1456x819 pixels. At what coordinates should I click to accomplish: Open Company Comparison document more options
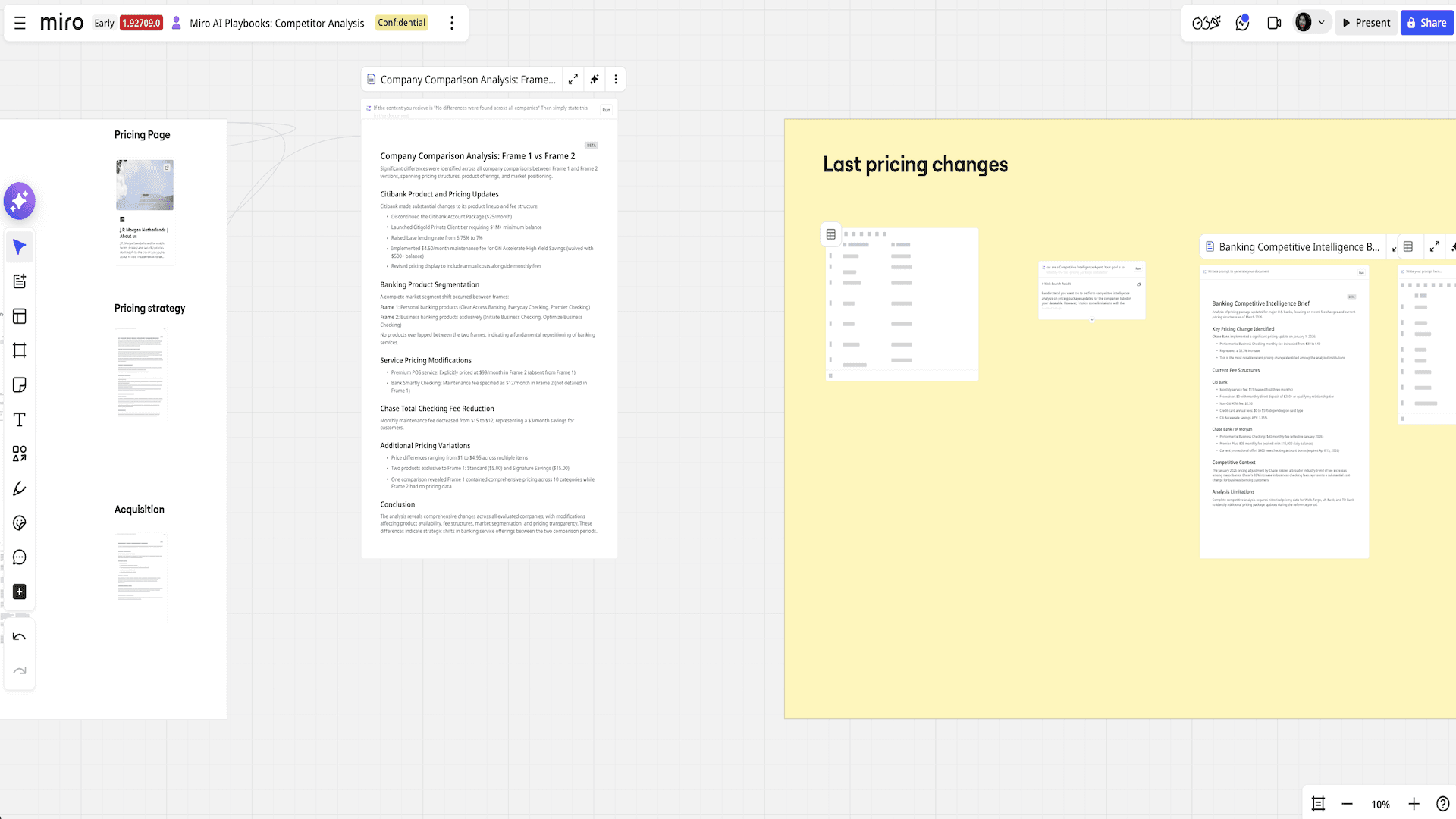tap(616, 79)
